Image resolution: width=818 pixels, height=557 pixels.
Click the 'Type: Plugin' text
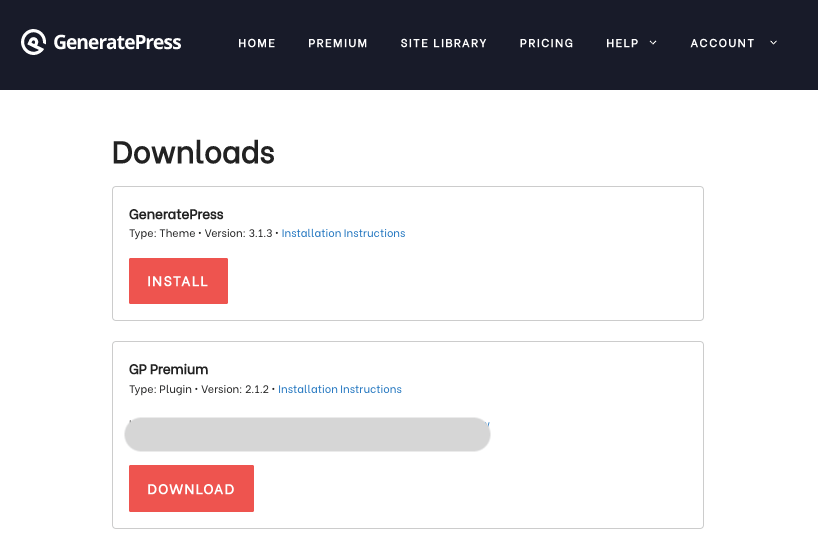click(x=160, y=389)
